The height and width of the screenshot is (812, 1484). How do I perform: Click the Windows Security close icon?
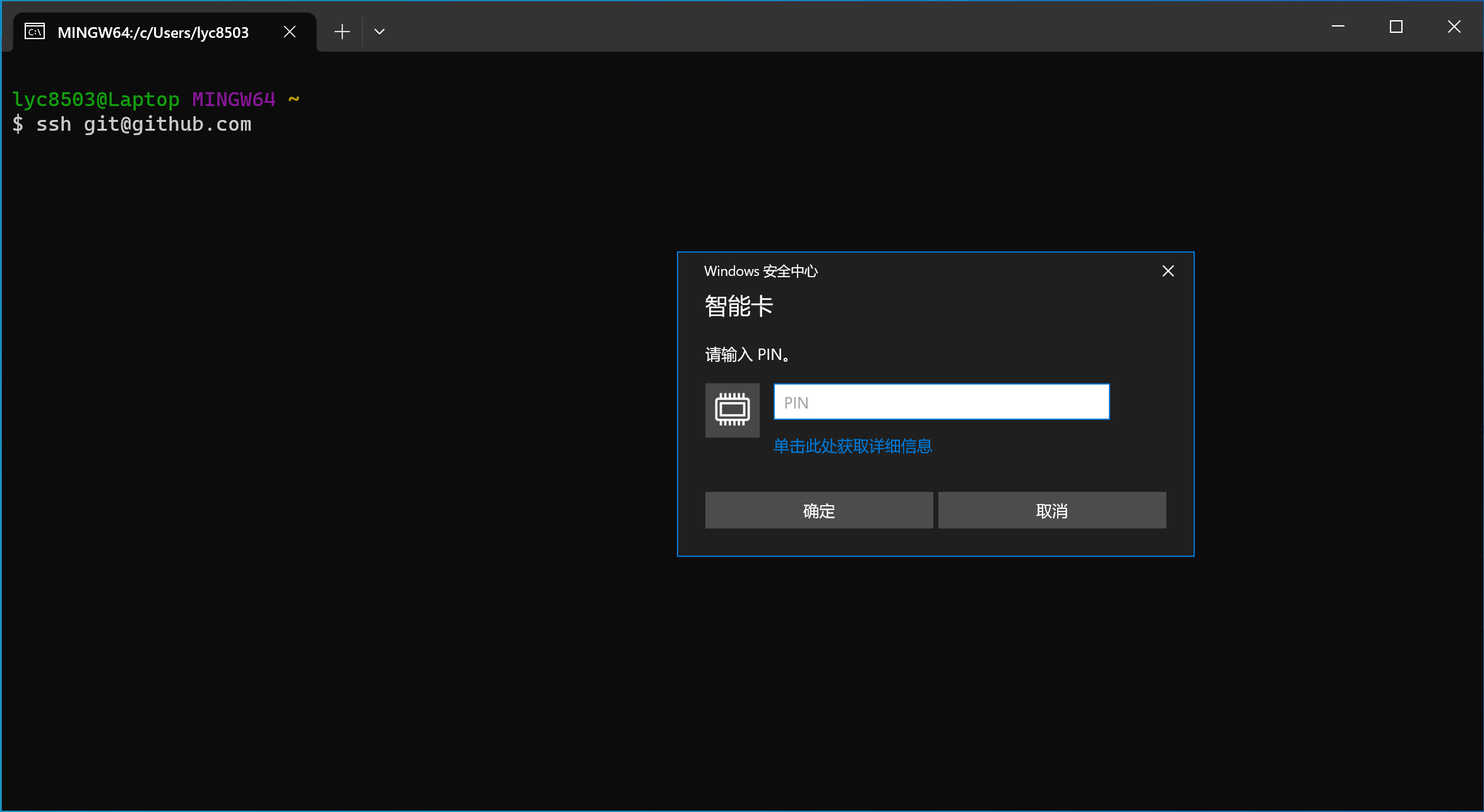click(1168, 271)
